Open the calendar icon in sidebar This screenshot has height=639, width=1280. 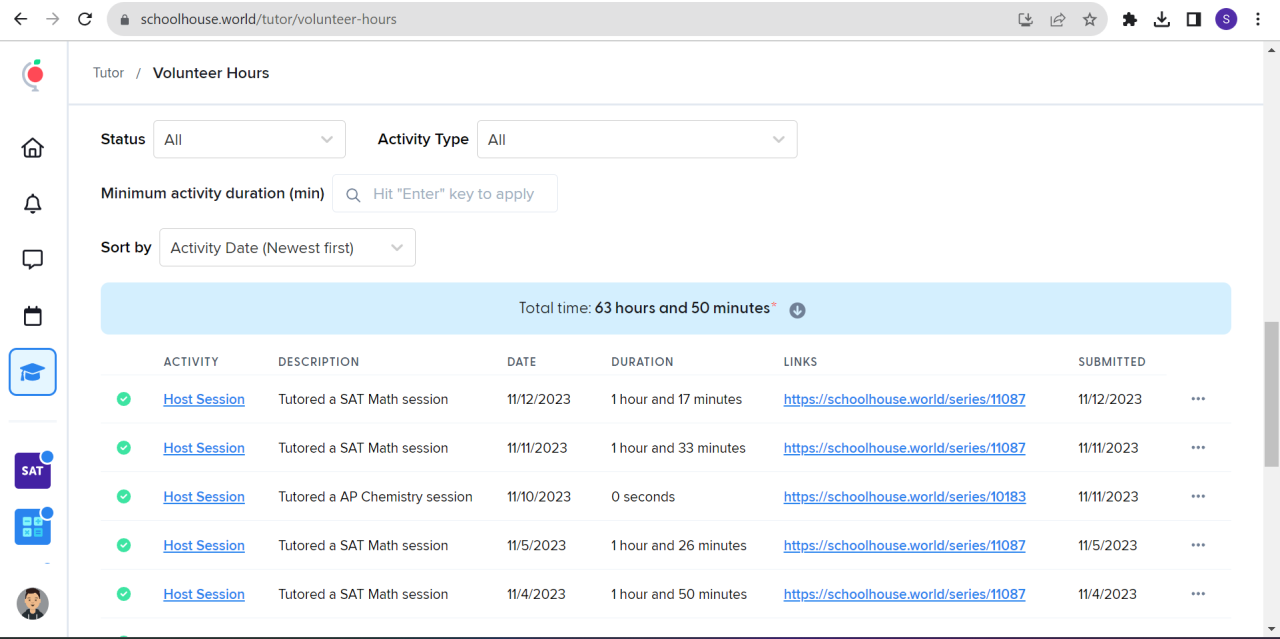33,316
